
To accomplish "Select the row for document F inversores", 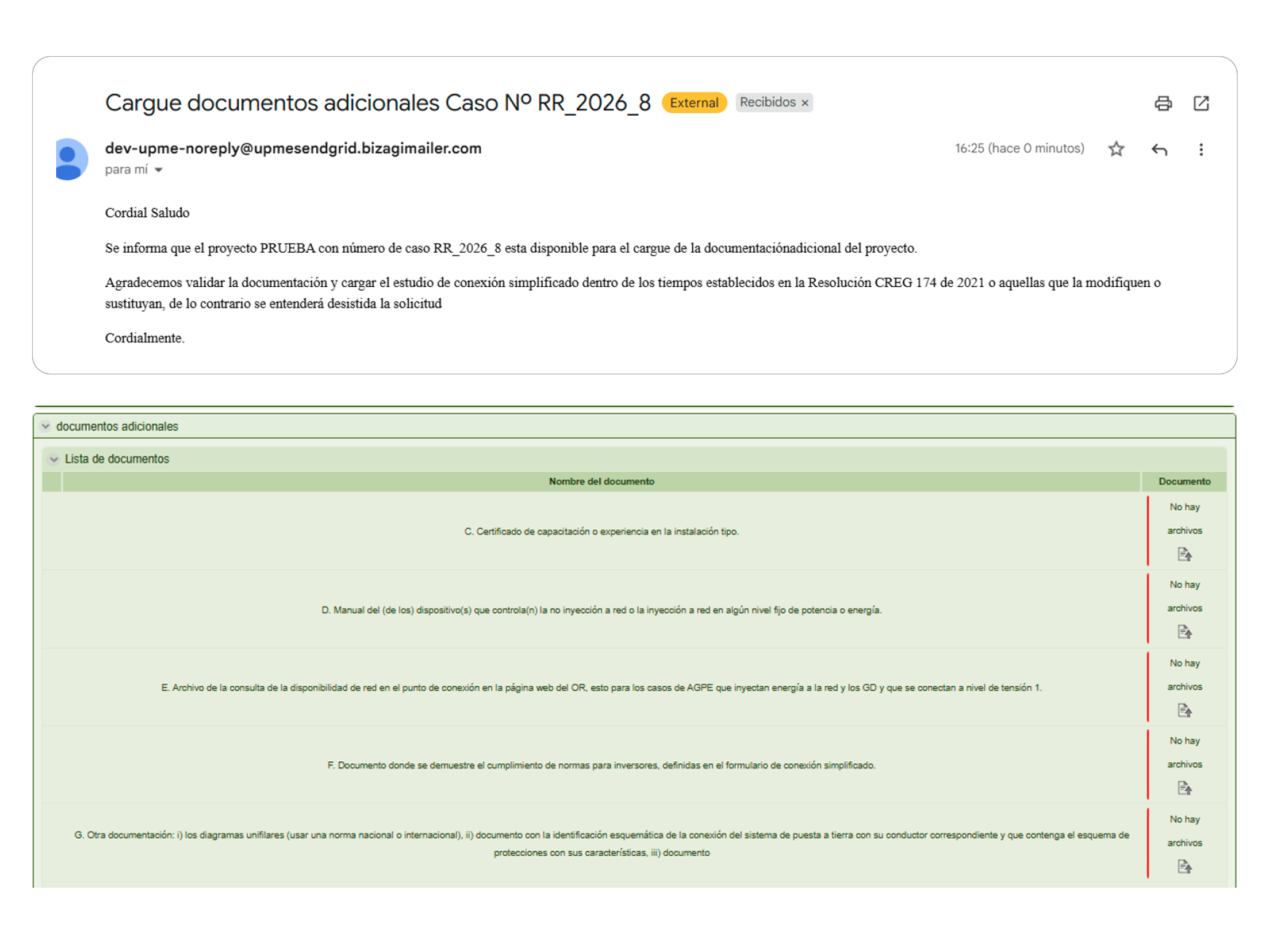I will 601,765.
